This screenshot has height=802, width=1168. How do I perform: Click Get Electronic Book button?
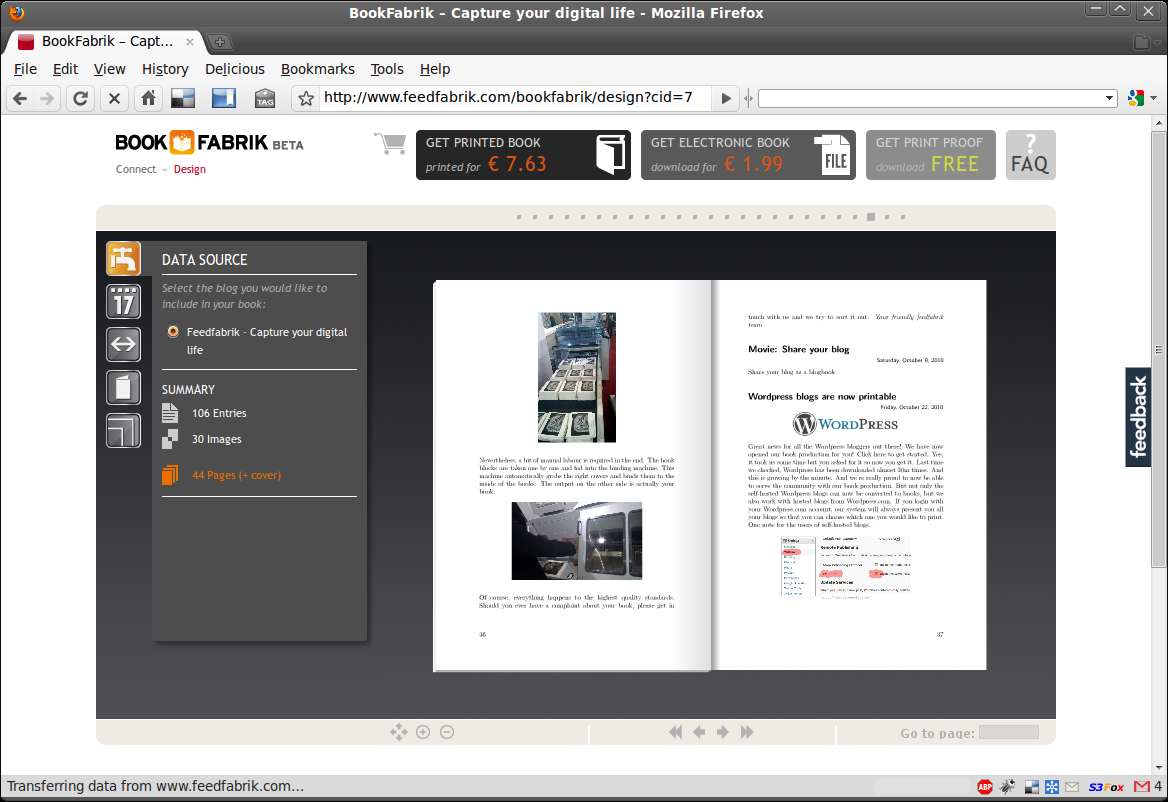coord(748,155)
